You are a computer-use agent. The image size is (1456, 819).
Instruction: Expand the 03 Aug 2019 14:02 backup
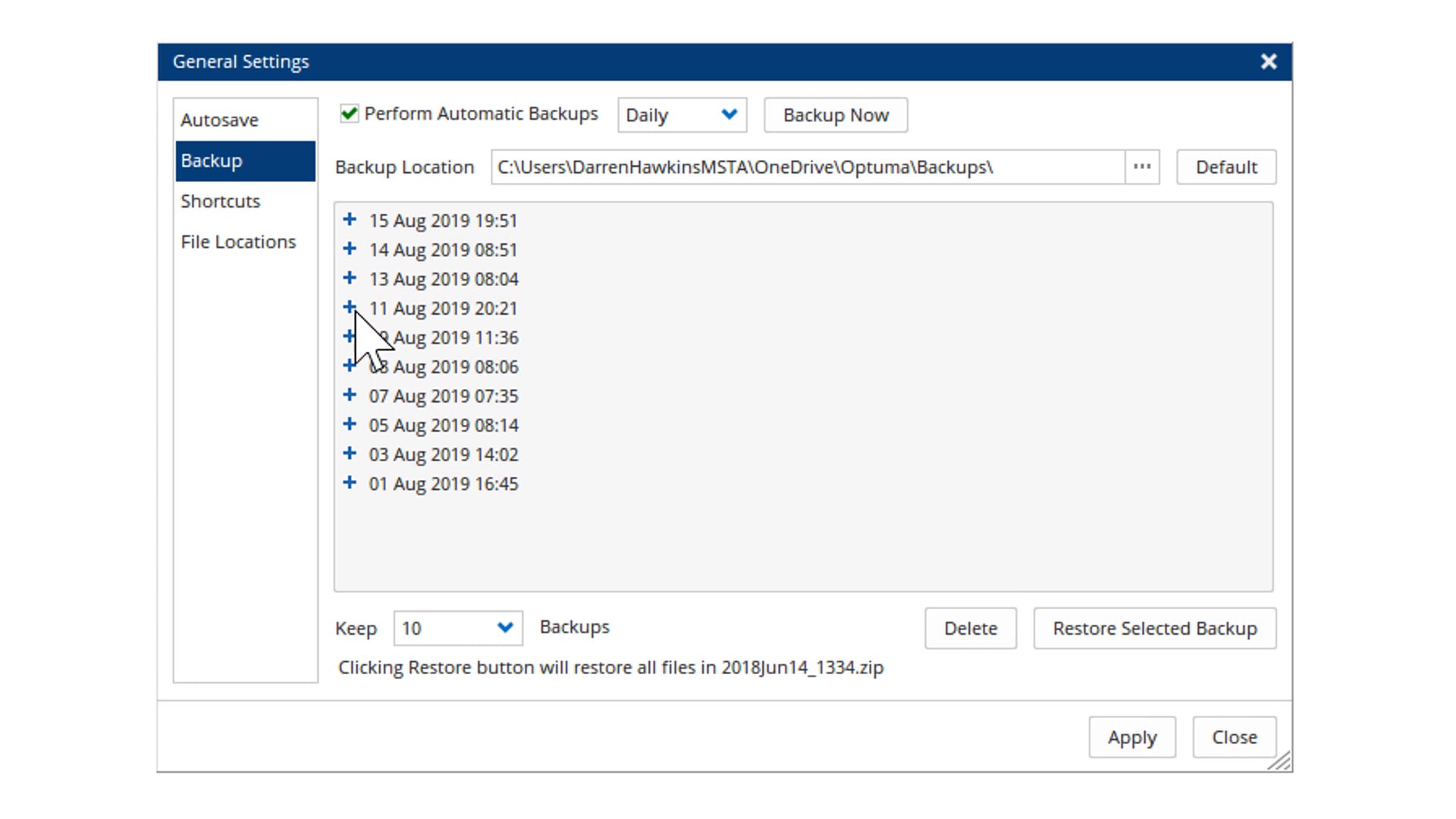pyautogui.click(x=350, y=453)
